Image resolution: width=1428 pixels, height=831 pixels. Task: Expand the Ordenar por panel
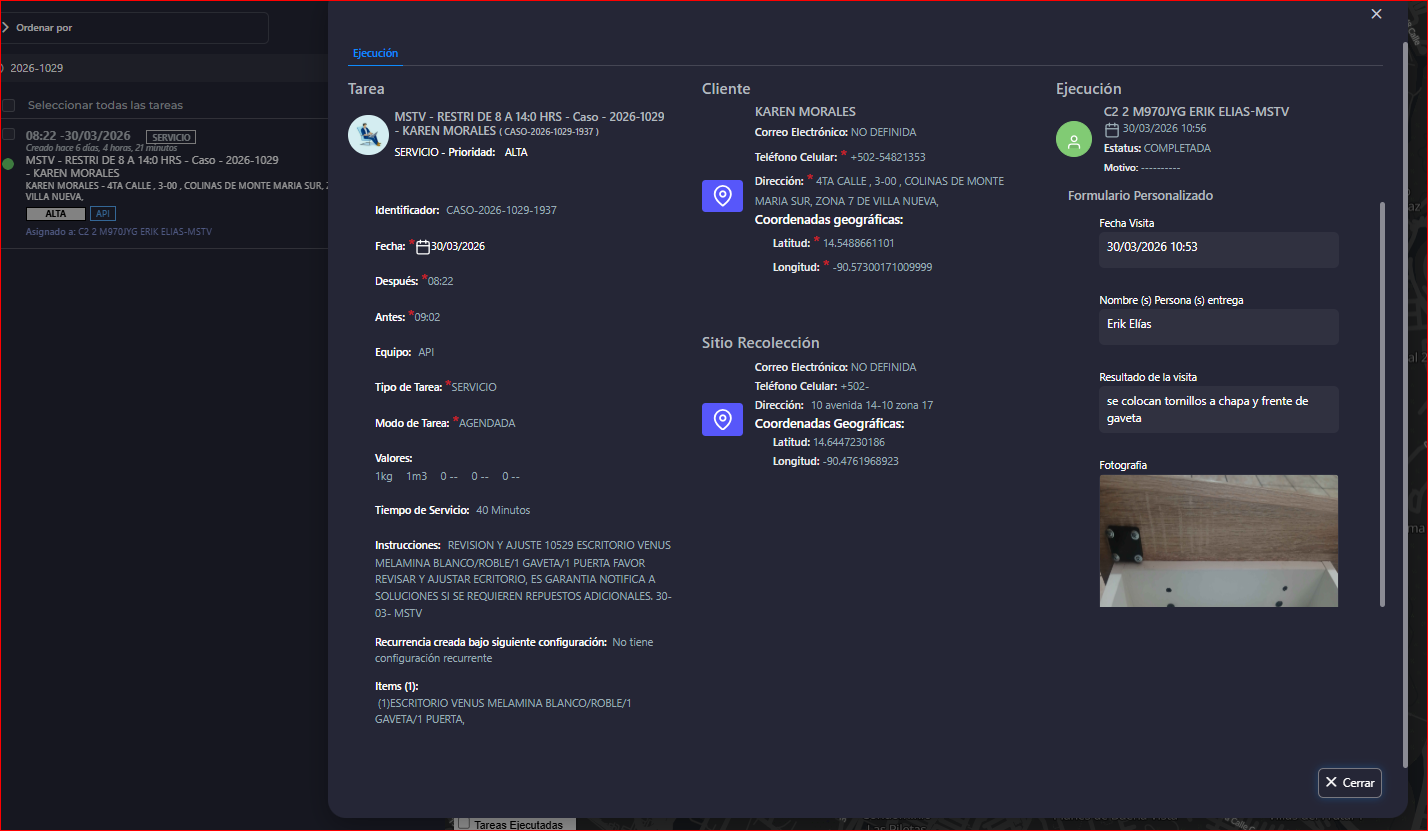click(x=6, y=28)
